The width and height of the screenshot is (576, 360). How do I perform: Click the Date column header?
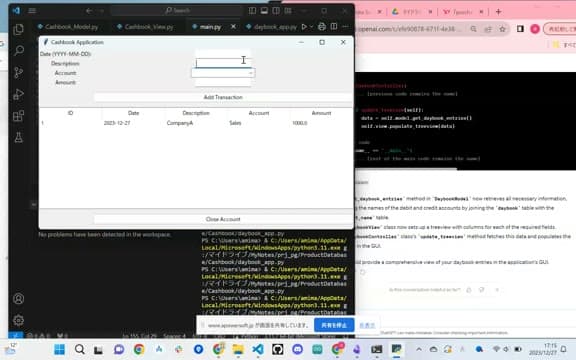(x=133, y=113)
